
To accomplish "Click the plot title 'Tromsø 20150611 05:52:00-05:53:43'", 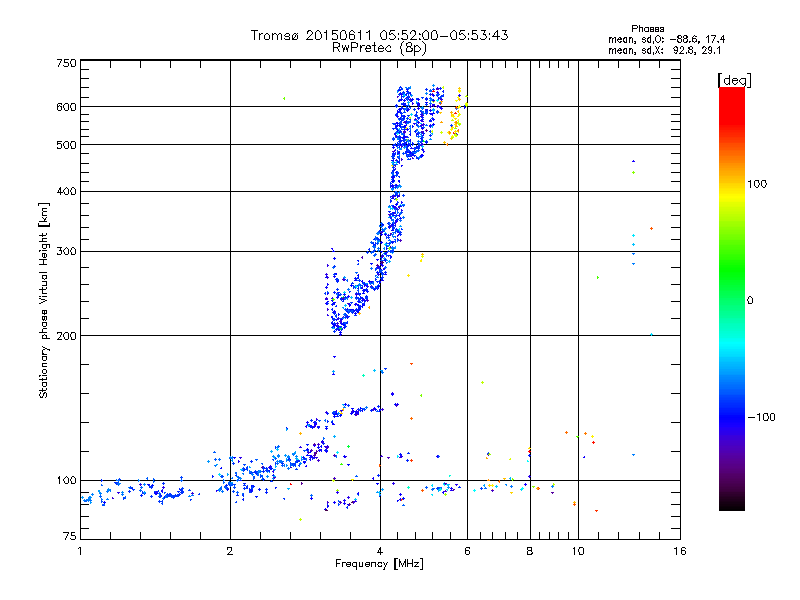I will (379, 35).
